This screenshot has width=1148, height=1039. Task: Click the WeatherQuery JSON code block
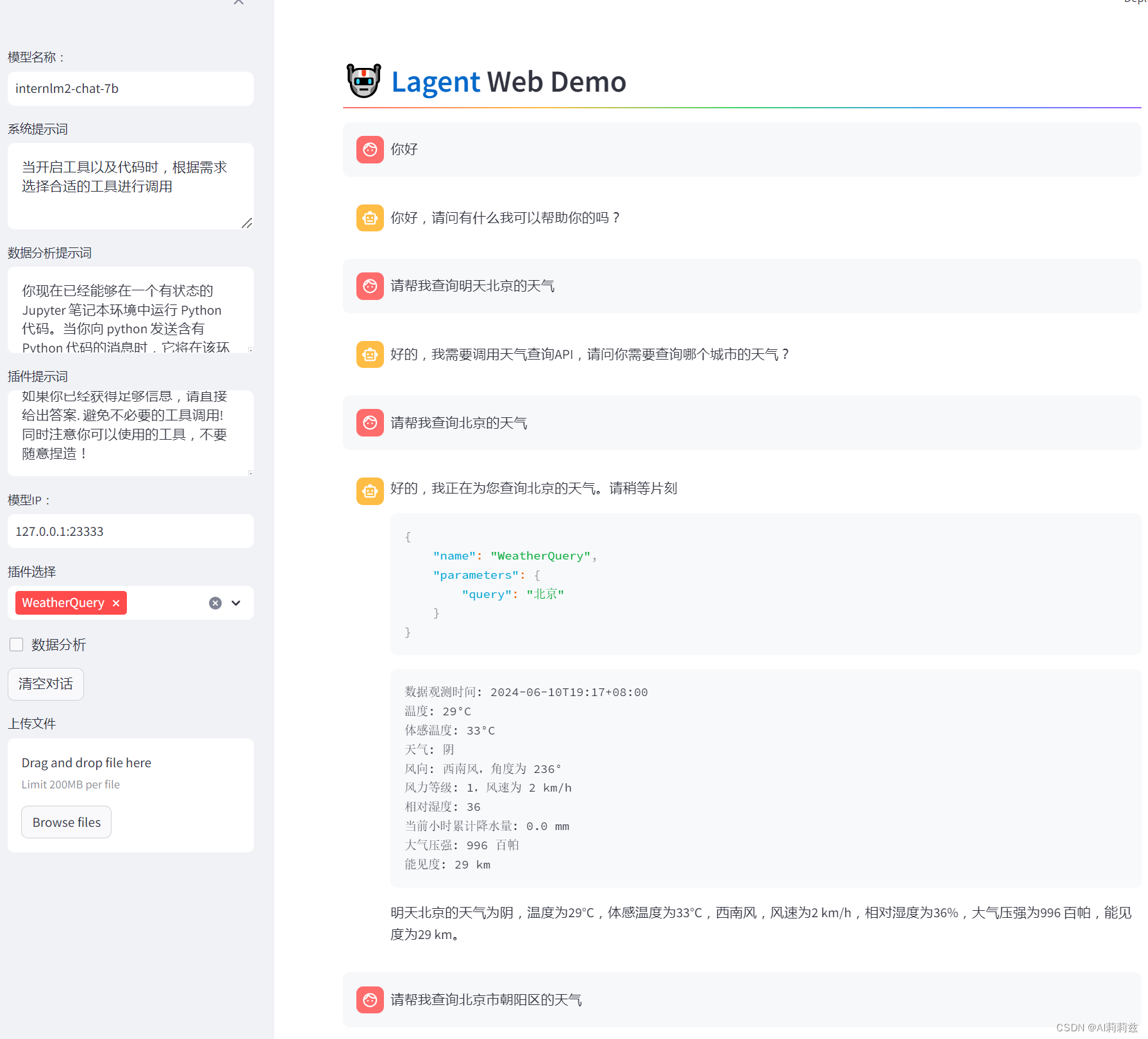click(x=766, y=585)
